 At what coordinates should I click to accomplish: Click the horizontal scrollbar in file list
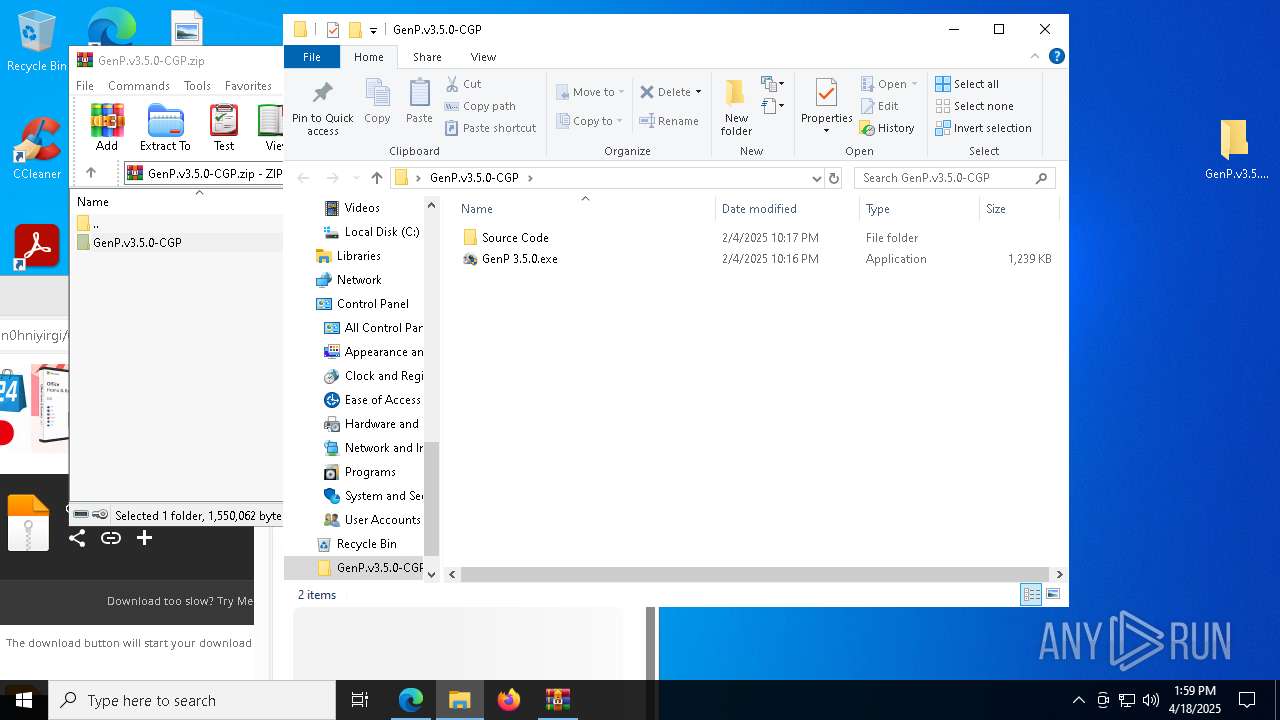click(x=756, y=575)
